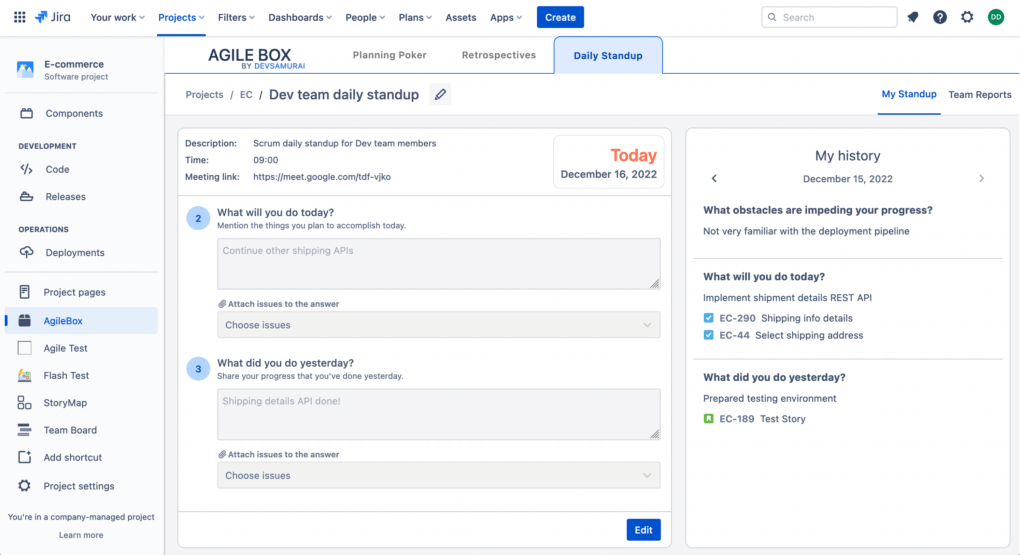Click the AGILE BOX by DevSamurai logo
Viewport: 1020px width, 555px height.
point(256,58)
